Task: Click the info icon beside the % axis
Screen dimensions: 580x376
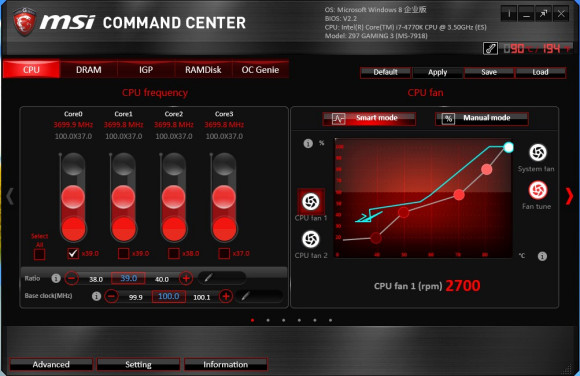Action: click(308, 144)
